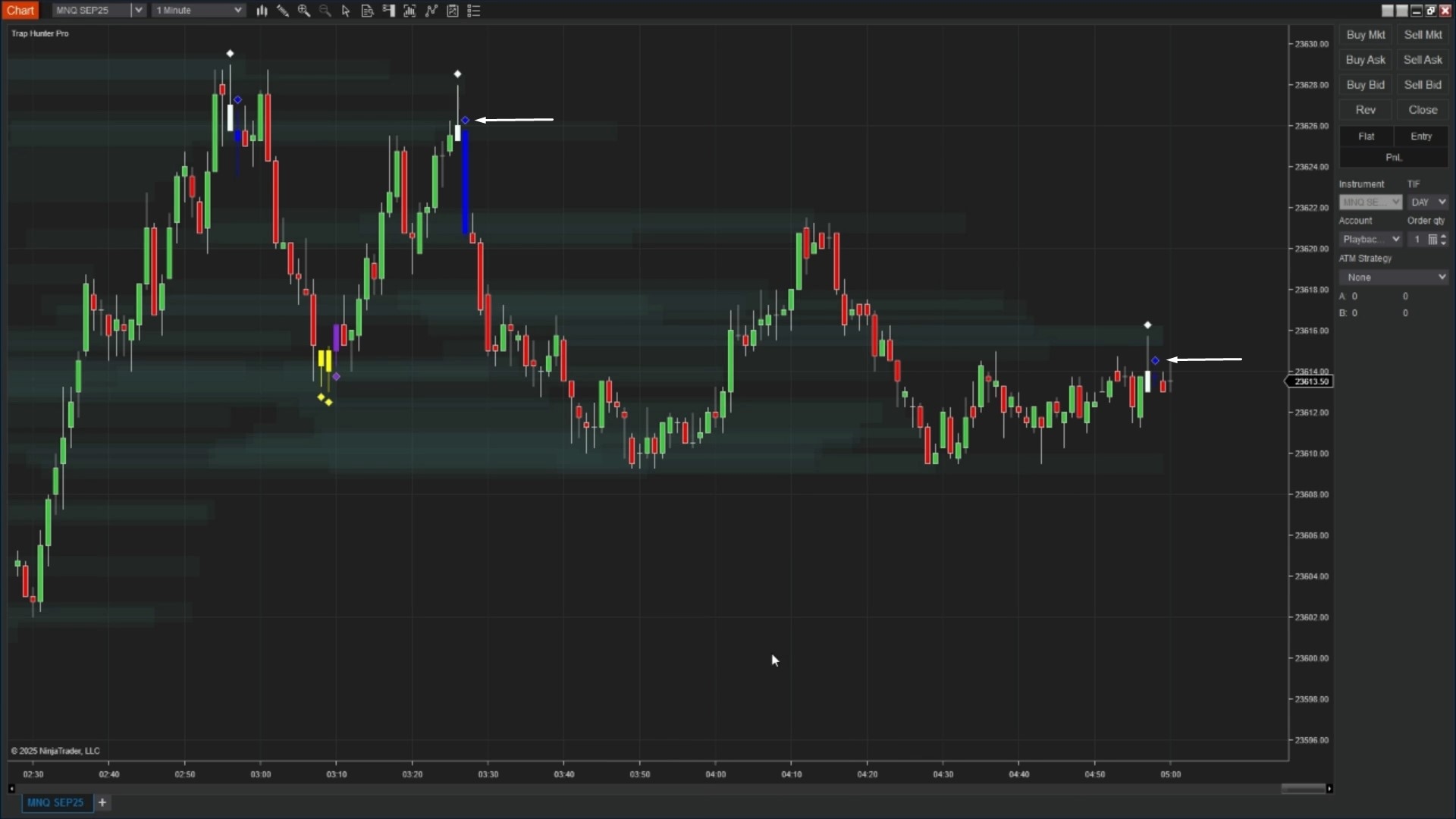Click the zoom in magnifier icon
Viewport: 1456px width, 819px height.
[304, 11]
